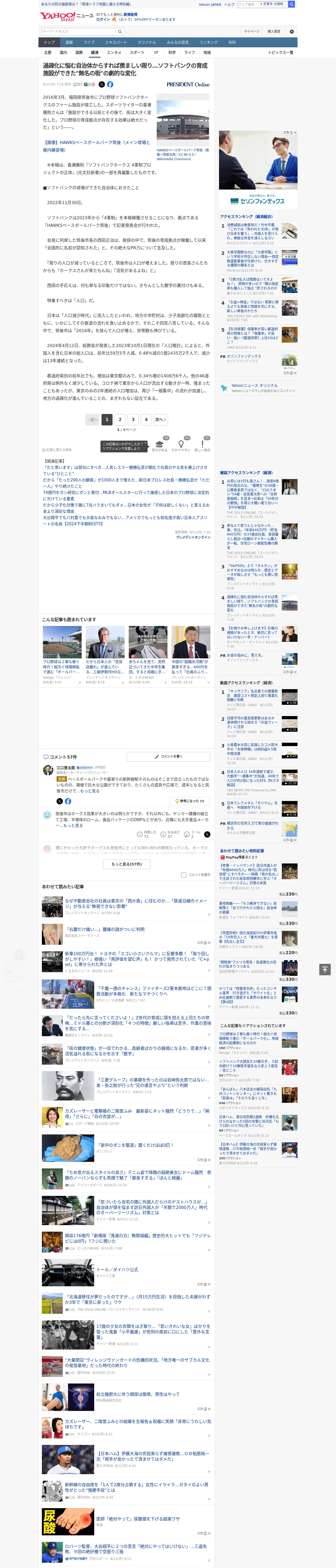Share the article on X below headline
The width and height of the screenshot is (336, 1568).
coord(102,85)
